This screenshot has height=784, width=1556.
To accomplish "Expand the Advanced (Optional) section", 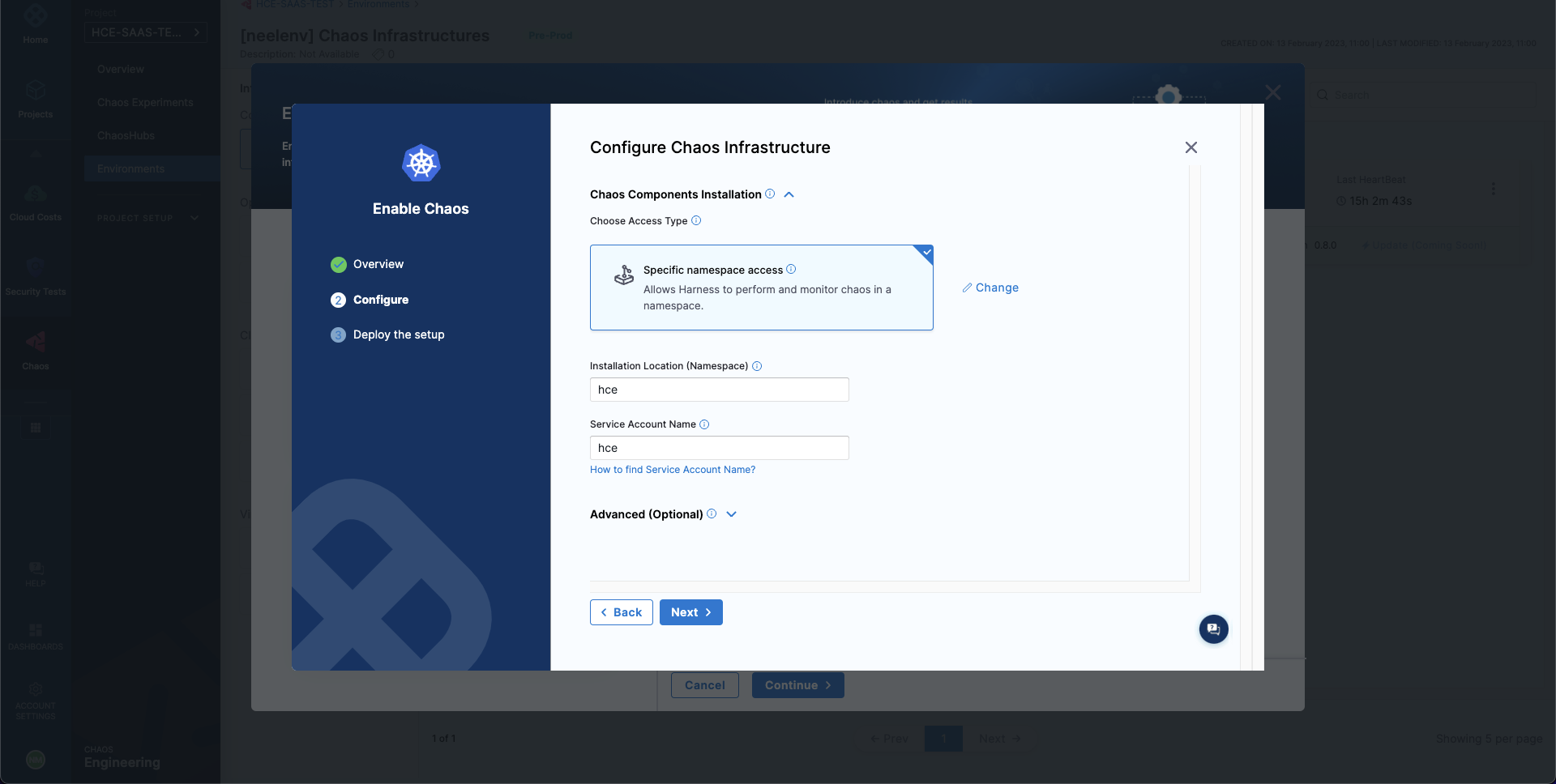I will (x=731, y=514).
